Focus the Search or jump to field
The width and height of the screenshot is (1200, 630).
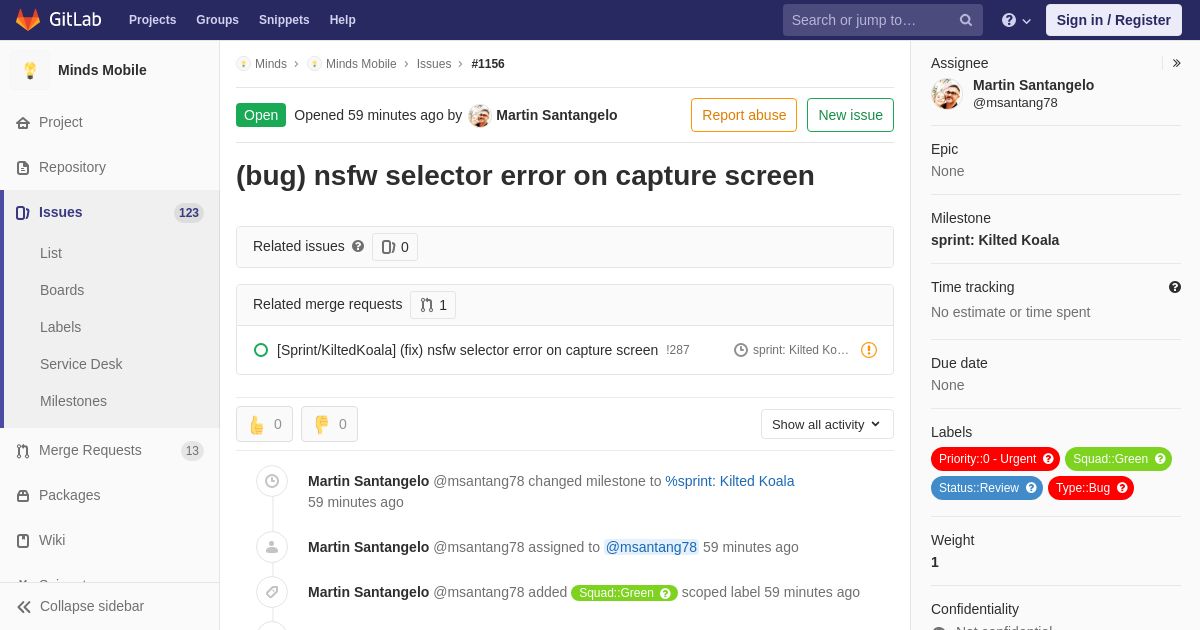coord(870,20)
